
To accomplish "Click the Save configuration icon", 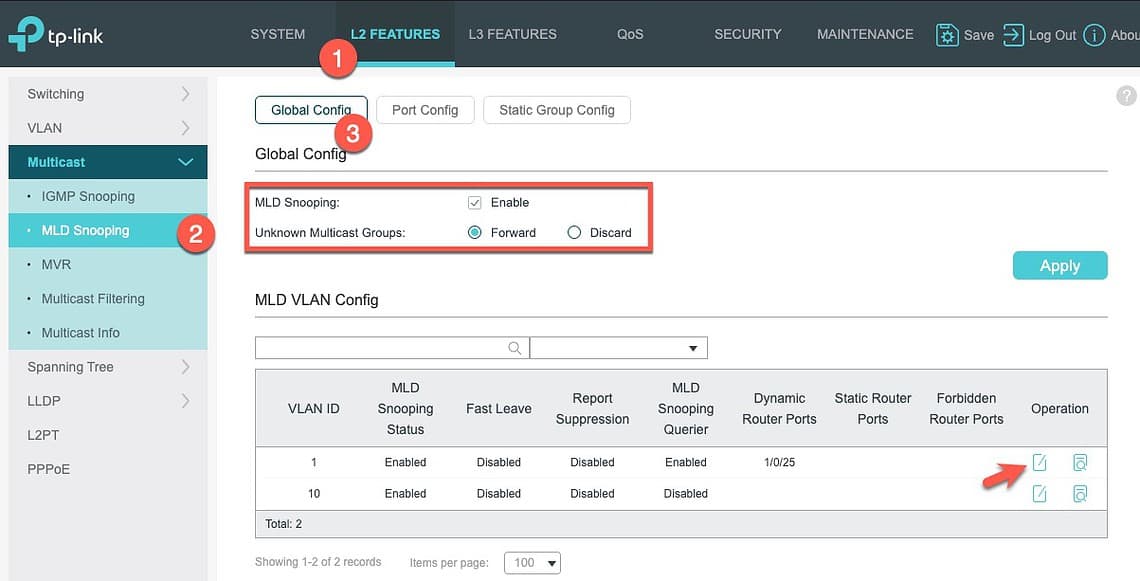I will pos(947,34).
